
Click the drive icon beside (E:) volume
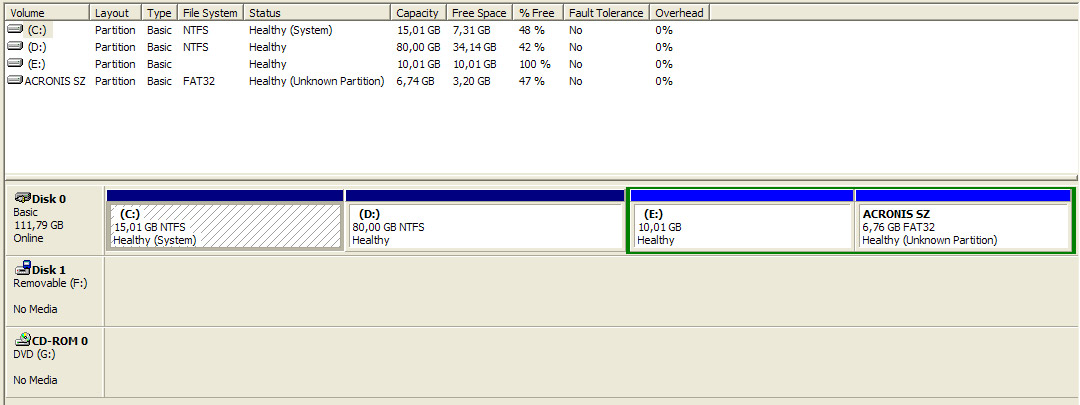coord(15,63)
